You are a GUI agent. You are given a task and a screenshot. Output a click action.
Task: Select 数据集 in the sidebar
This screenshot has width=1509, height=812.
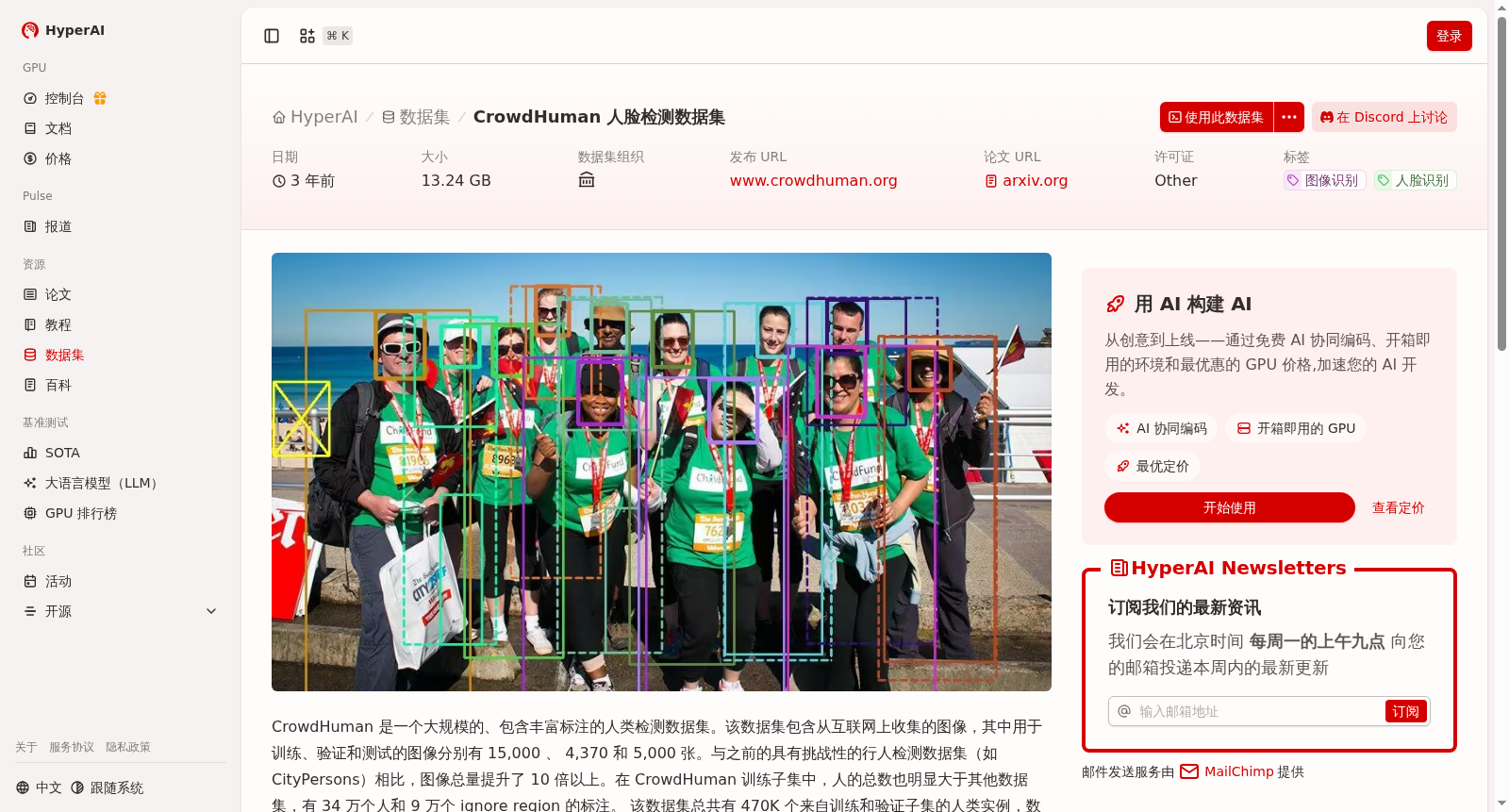click(x=121, y=355)
